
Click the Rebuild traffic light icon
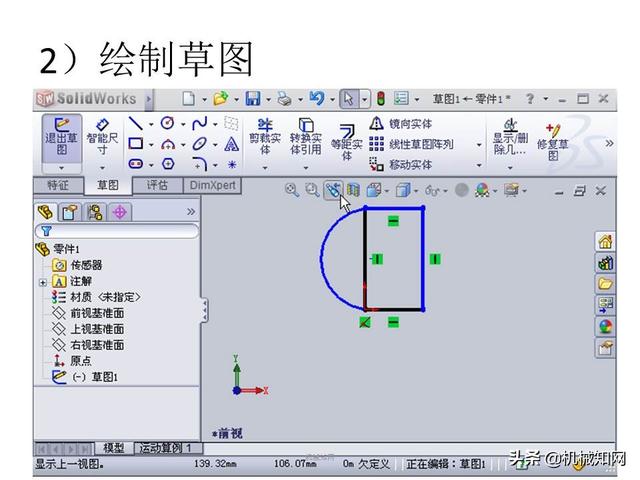pos(381,99)
